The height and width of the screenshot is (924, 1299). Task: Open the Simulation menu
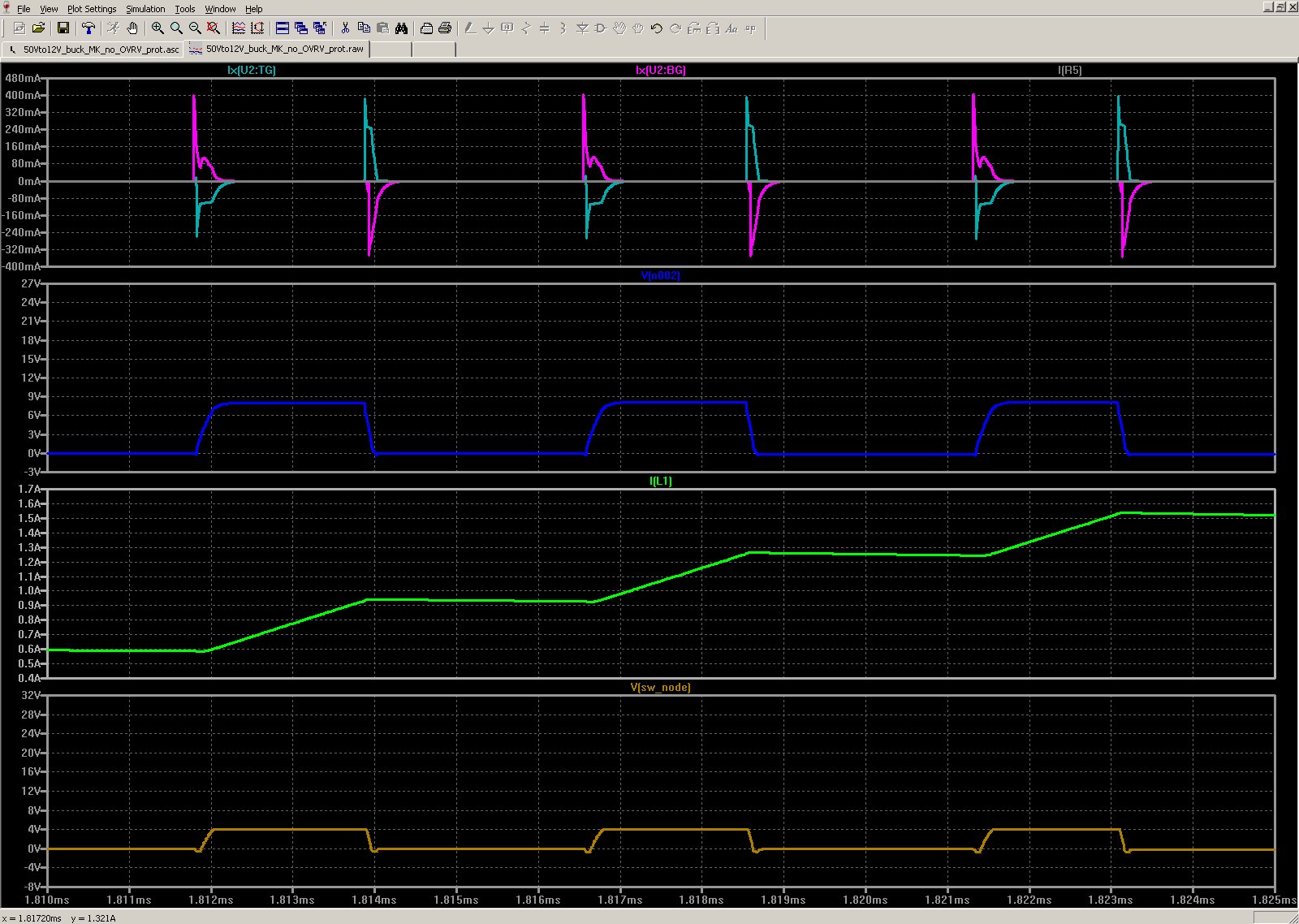coord(145,9)
